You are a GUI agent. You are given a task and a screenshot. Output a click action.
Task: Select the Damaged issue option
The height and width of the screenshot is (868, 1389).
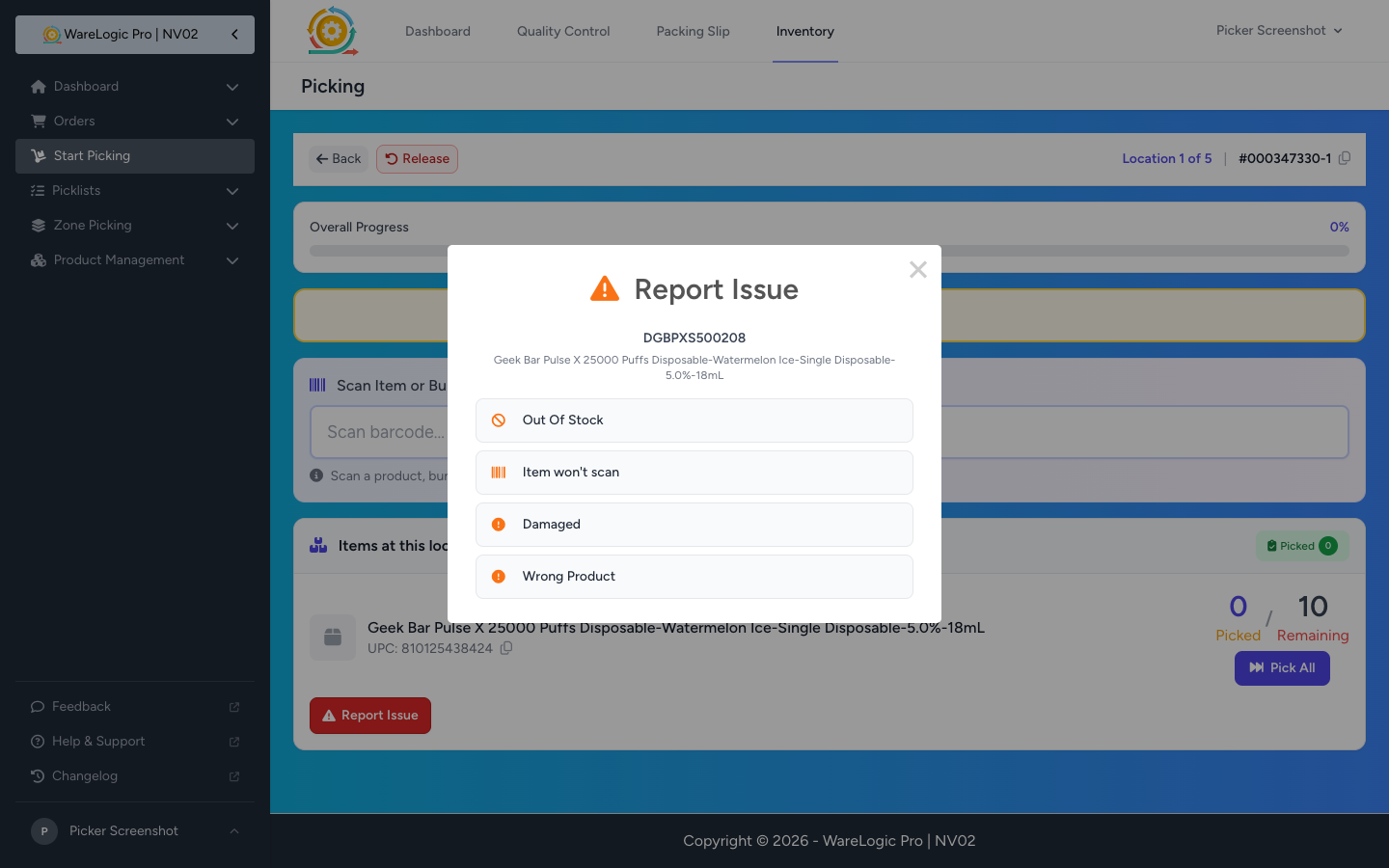pyautogui.click(x=694, y=524)
